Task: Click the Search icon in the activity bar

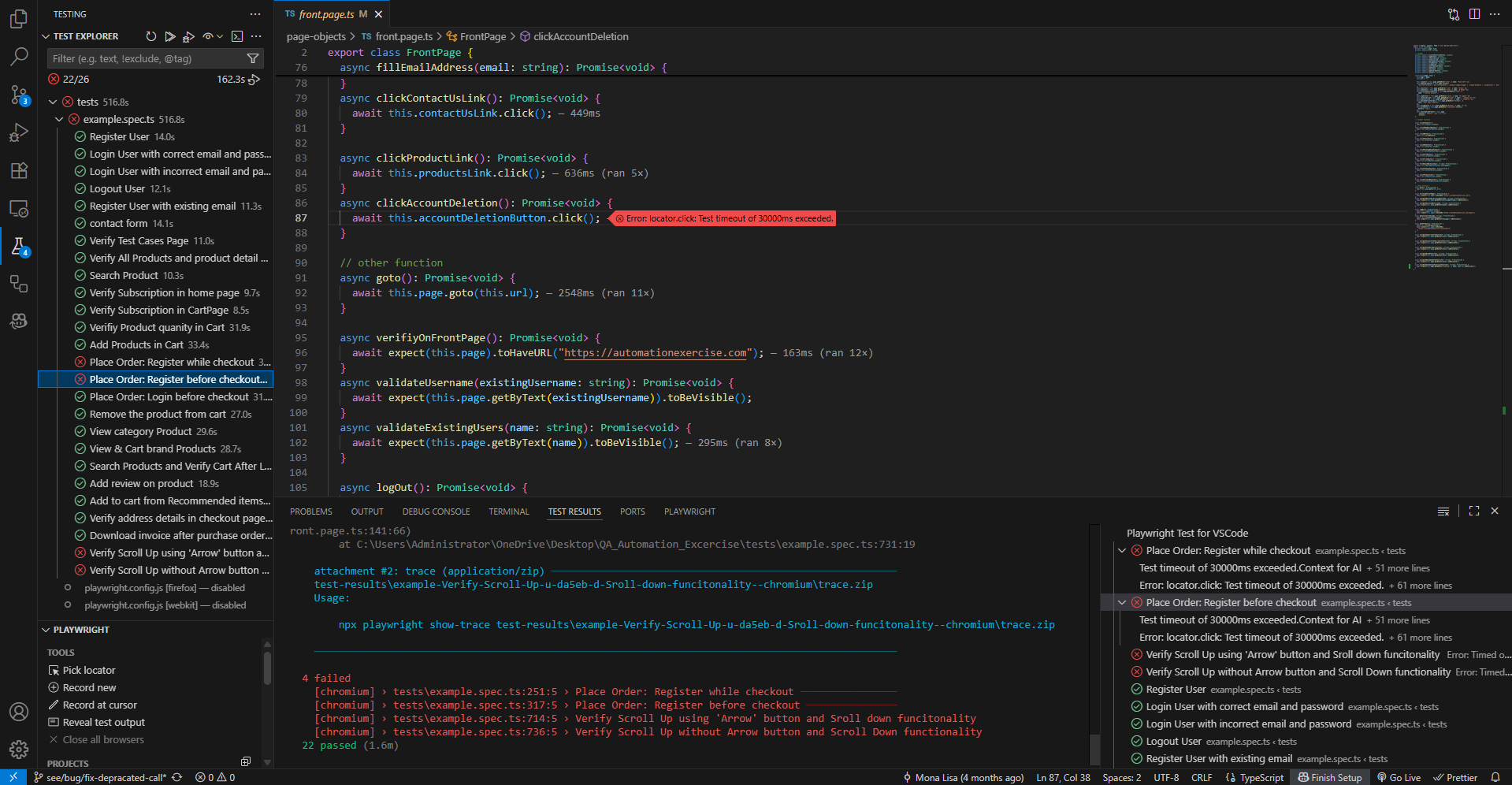Action: coord(19,57)
